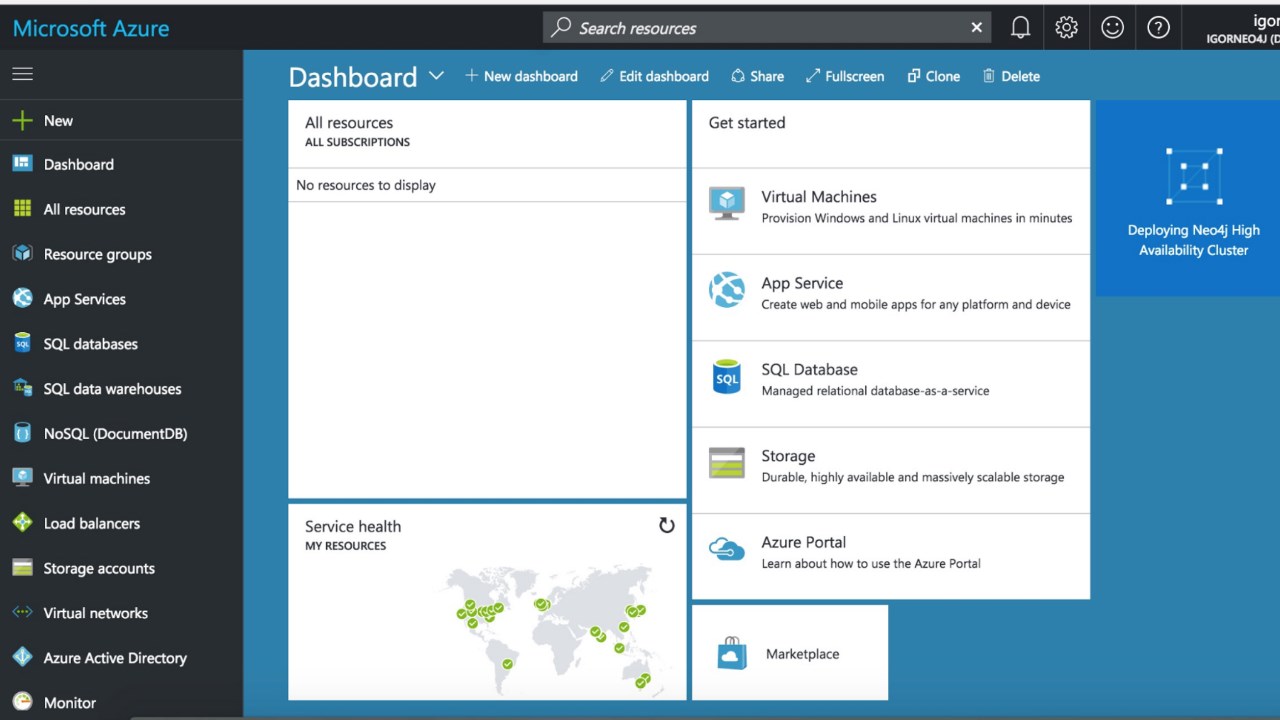
Task: Click the SQL data warehouses icon
Action: click(x=22, y=389)
